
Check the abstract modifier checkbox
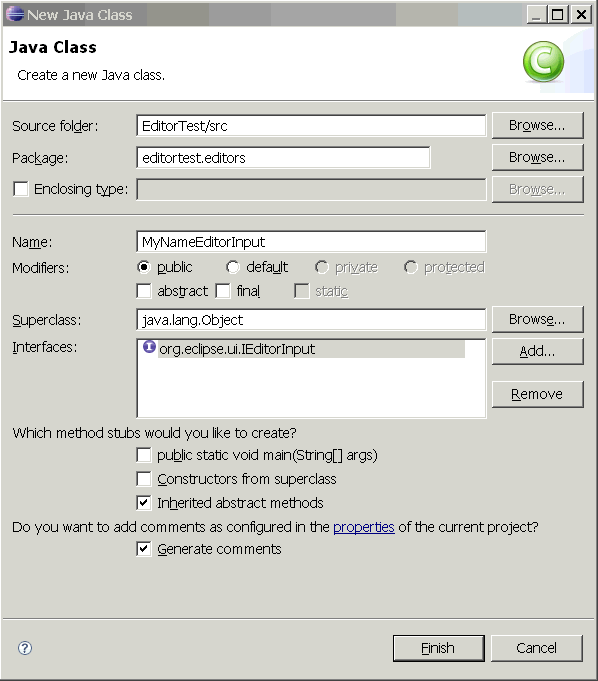point(144,291)
